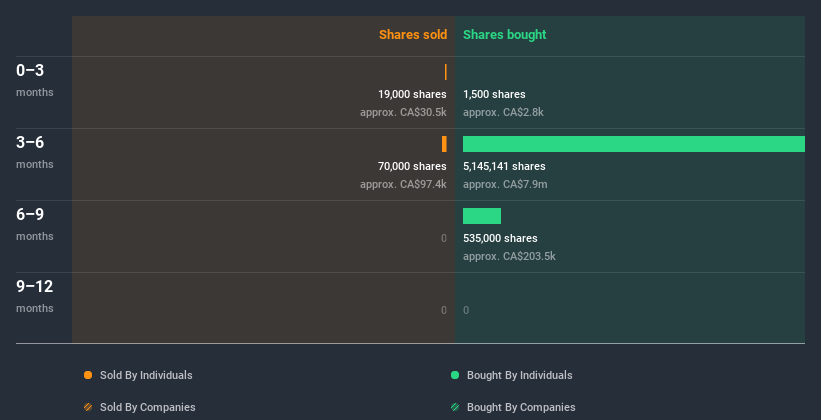821x420 pixels.
Task: Select the 6–9 months green bought bar
Action: coord(482,216)
